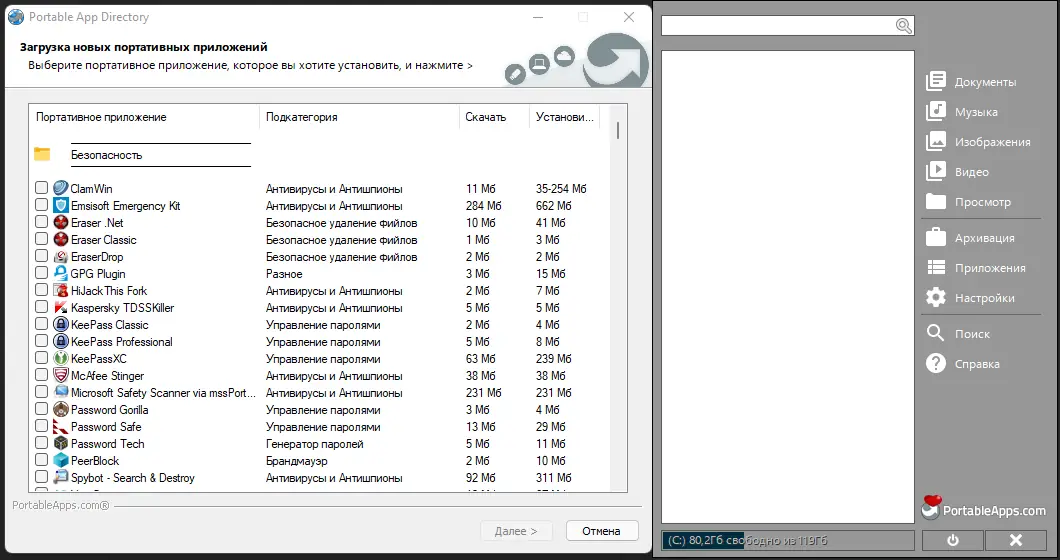Image resolution: width=1060 pixels, height=560 pixels.
Task: Open Изображения folder item
Action: [x=978, y=141]
